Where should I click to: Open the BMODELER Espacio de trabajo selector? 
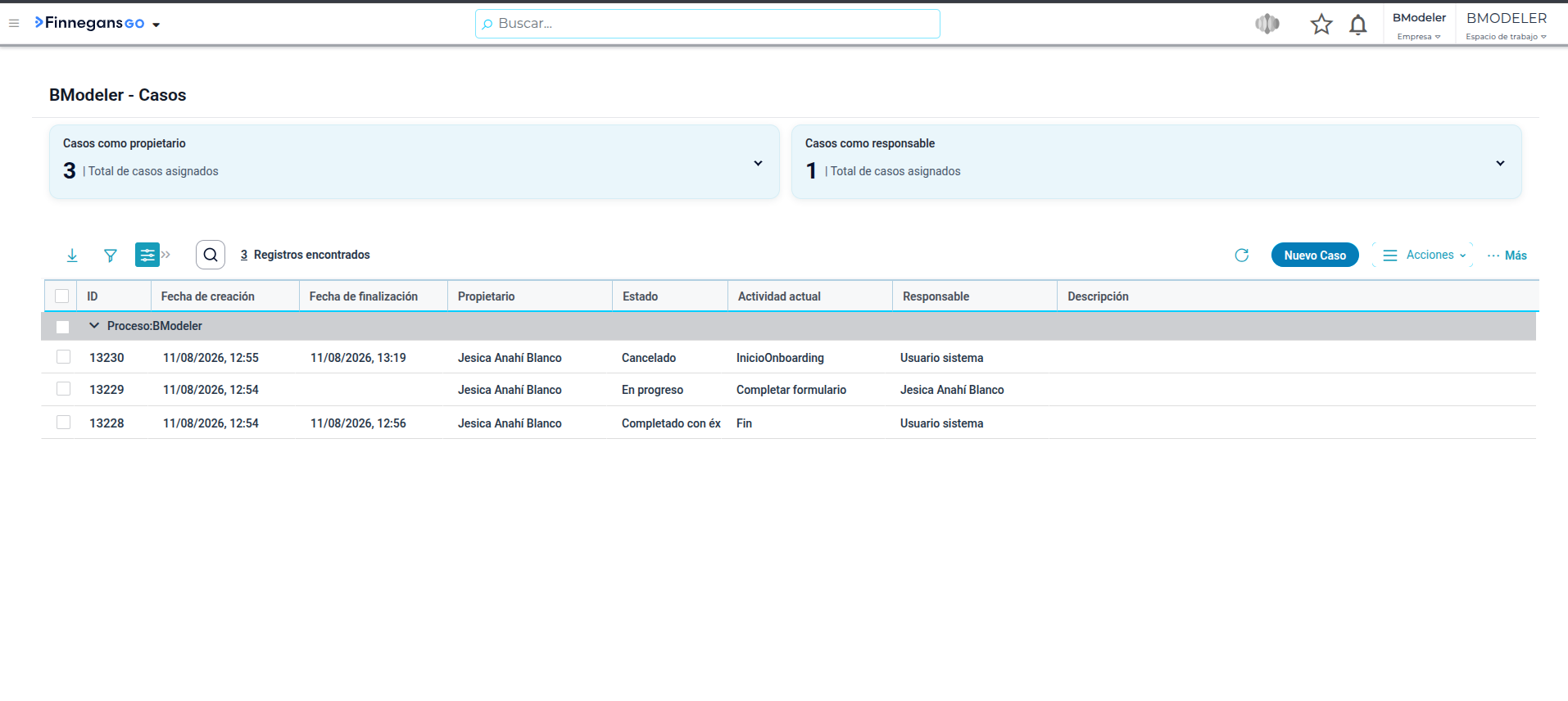pos(1507,25)
